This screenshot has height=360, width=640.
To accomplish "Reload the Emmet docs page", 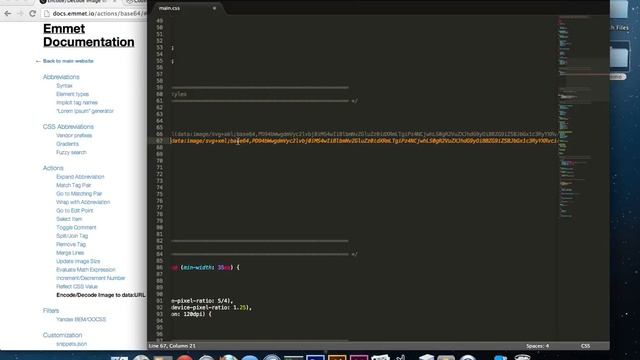I will coord(33,13).
